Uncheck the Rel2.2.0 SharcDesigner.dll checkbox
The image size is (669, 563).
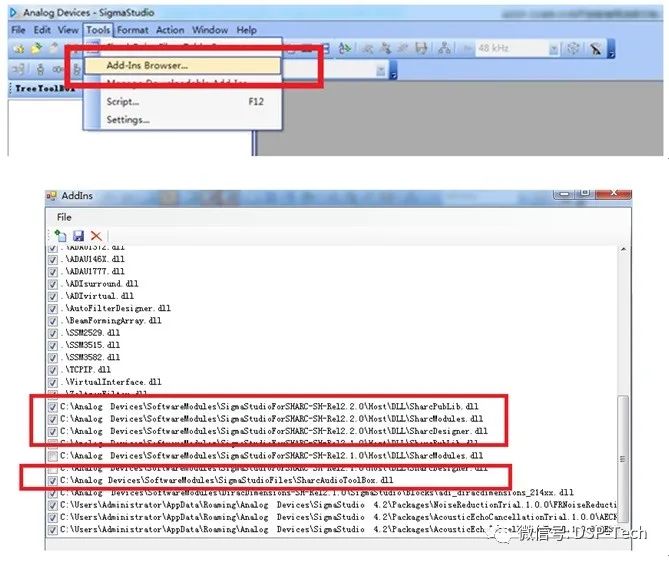click(53, 432)
